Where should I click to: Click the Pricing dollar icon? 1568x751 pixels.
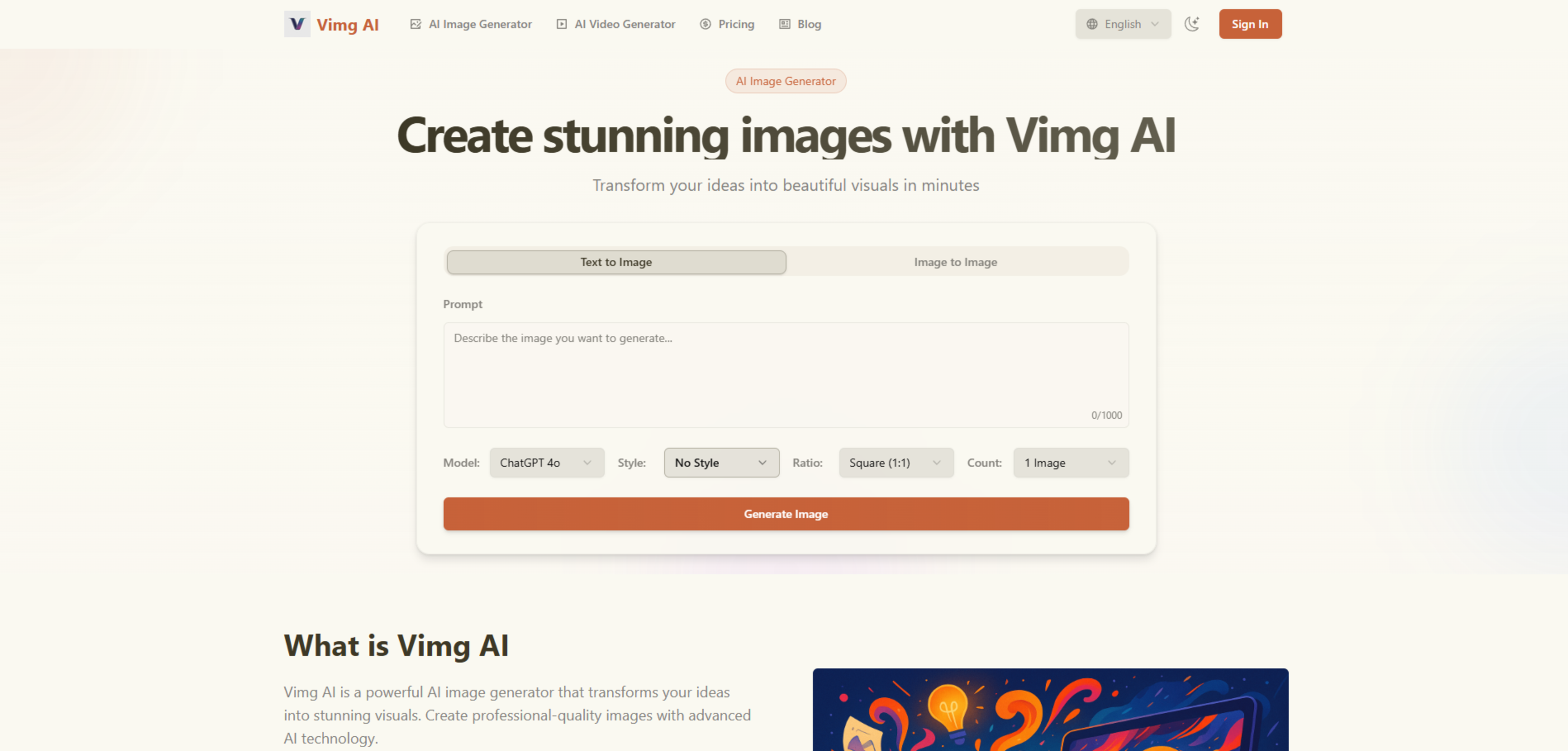[705, 25]
